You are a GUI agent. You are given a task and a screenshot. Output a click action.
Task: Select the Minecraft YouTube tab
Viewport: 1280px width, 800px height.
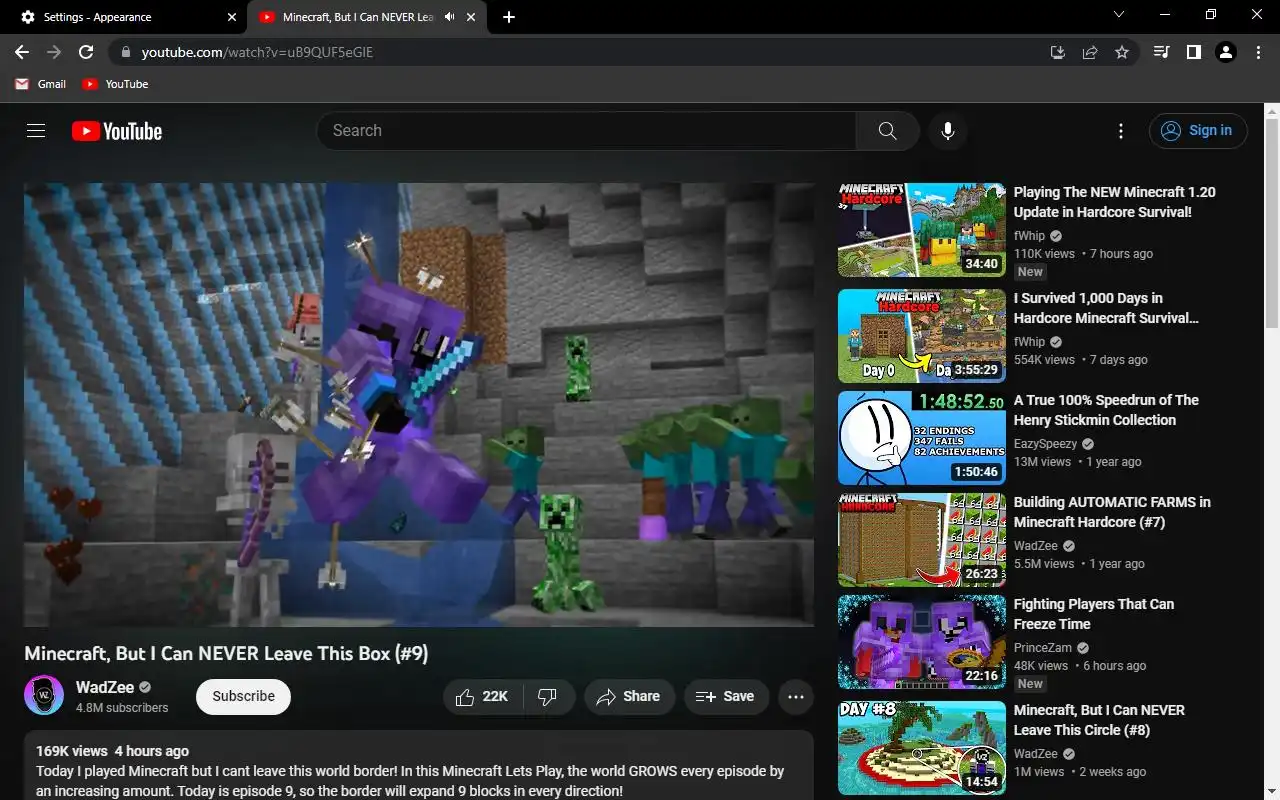coord(366,17)
